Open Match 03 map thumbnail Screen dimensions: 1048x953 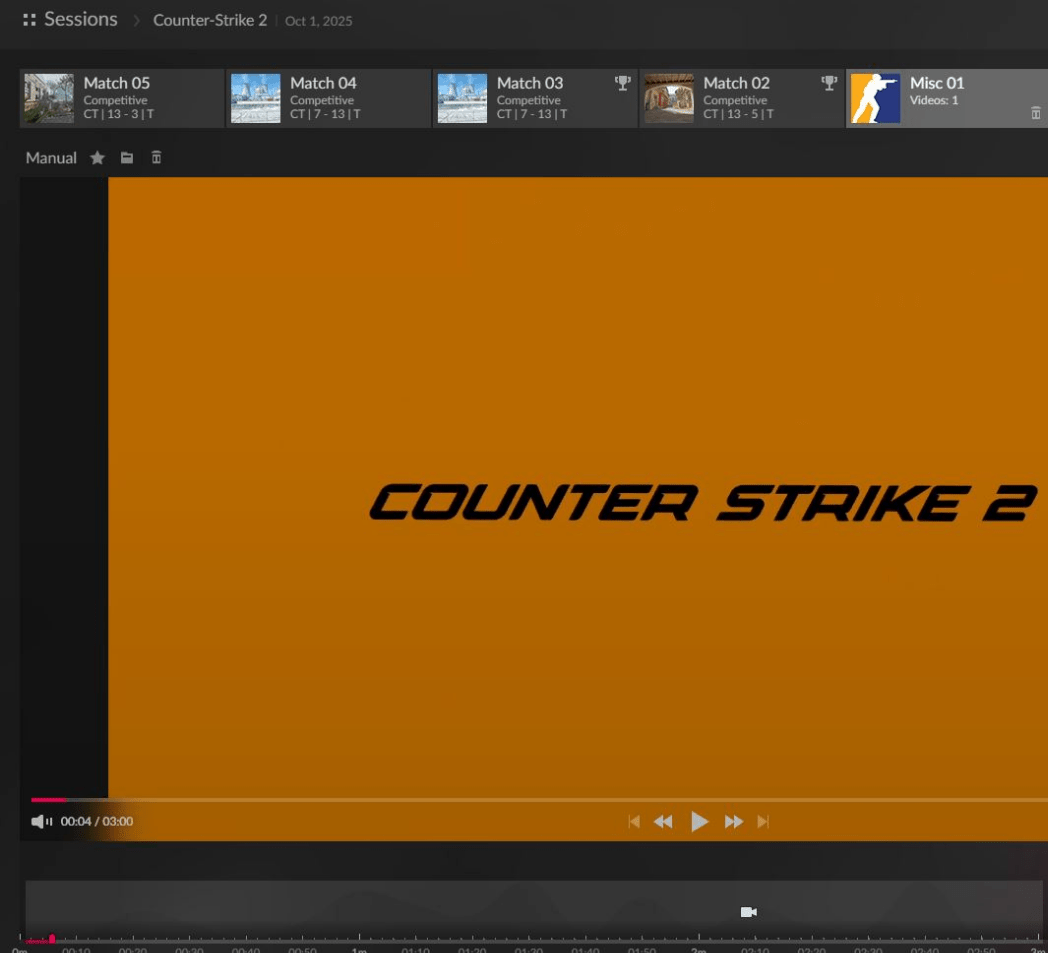pos(462,98)
